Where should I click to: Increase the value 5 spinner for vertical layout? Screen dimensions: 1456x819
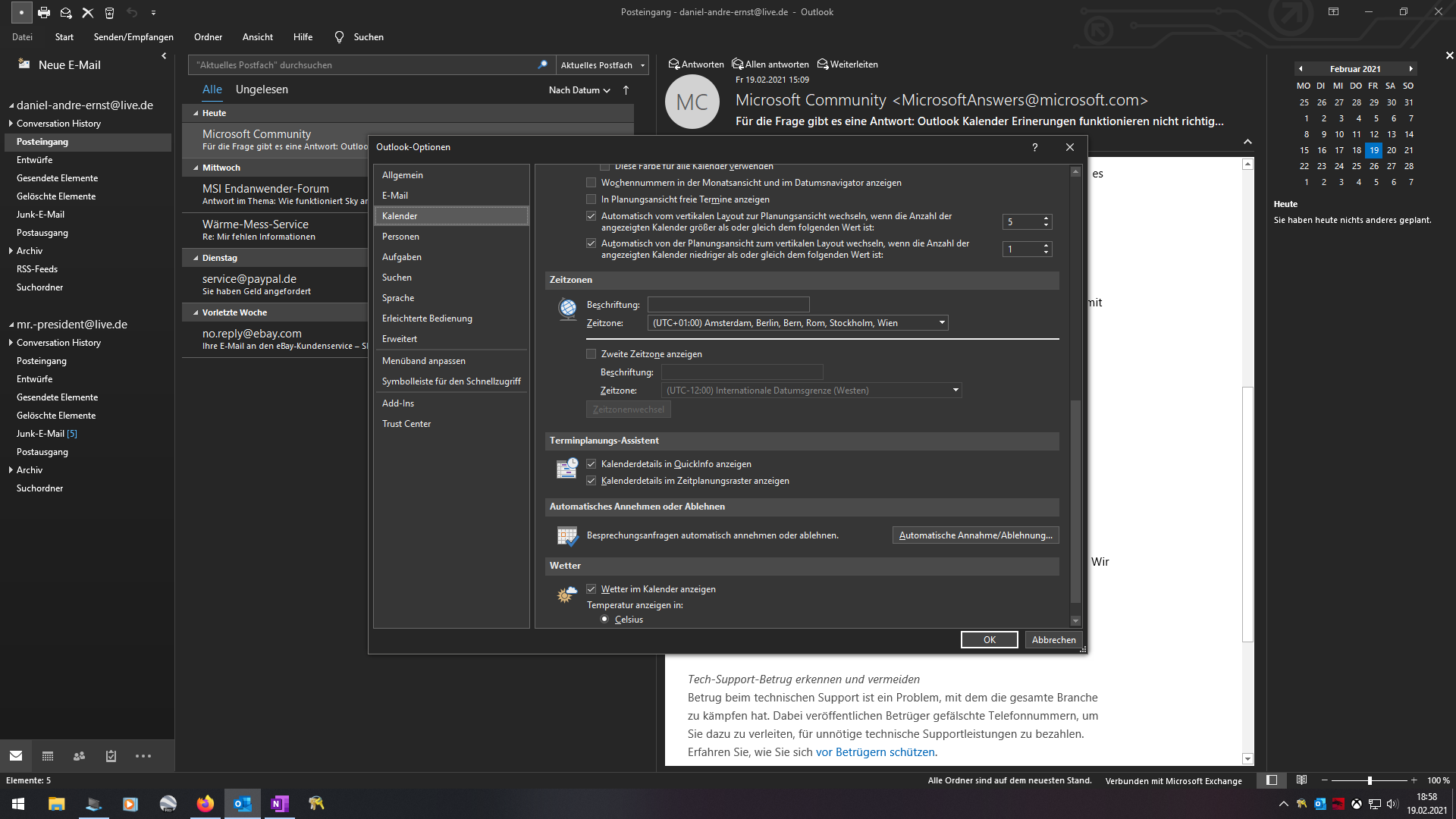click(1046, 218)
